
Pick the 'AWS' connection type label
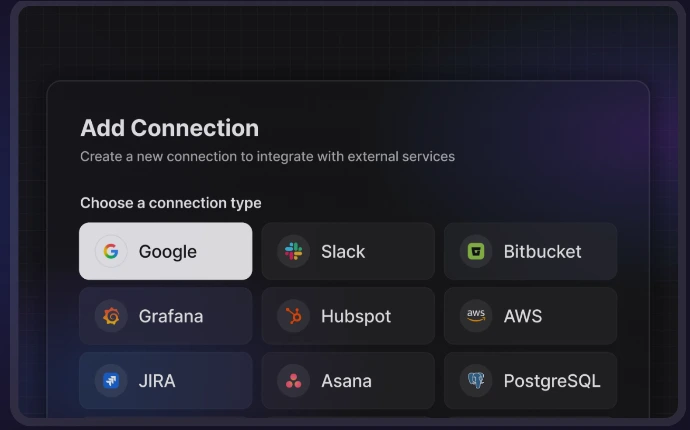523,316
